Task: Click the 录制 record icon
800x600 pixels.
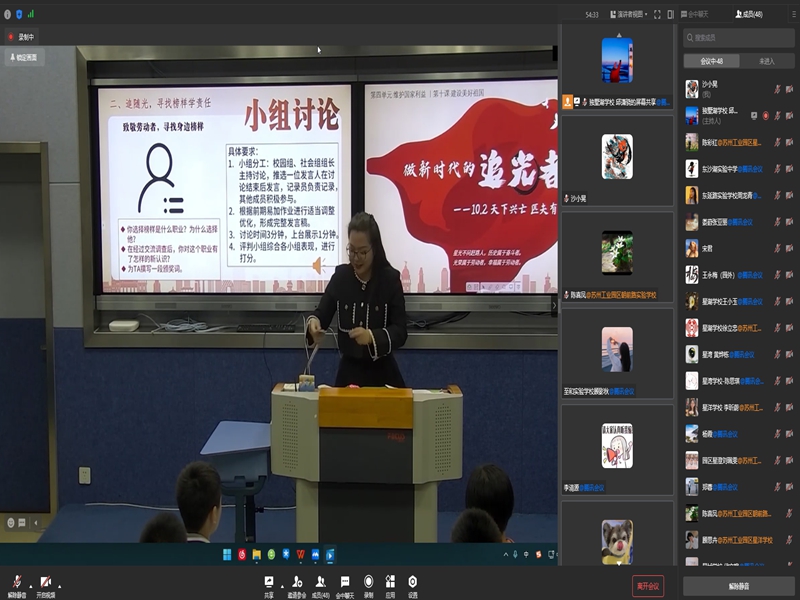Action: click(368, 586)
